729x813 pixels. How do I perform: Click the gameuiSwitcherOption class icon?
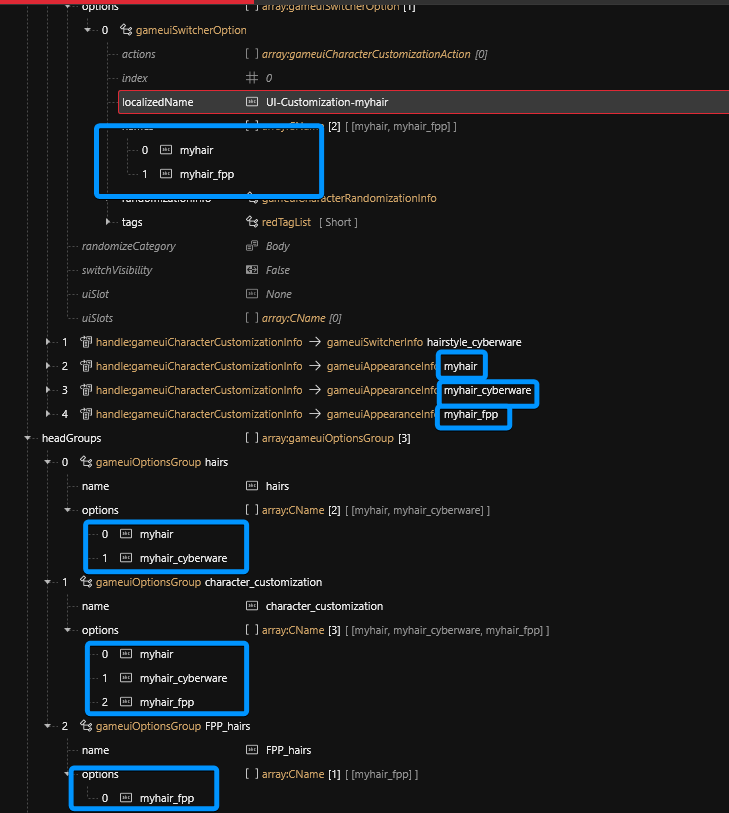[125, 30]
